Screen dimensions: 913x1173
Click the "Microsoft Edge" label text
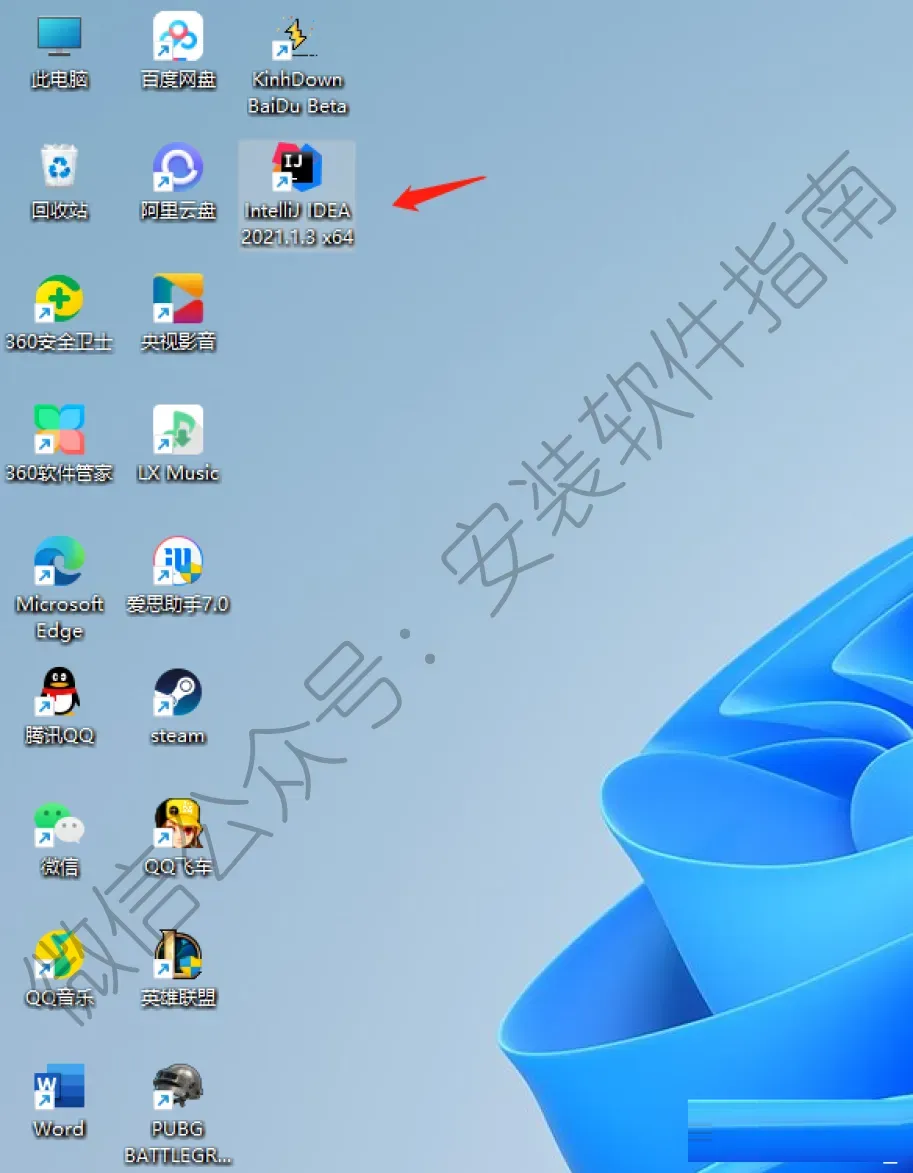(x=59, y=617)
